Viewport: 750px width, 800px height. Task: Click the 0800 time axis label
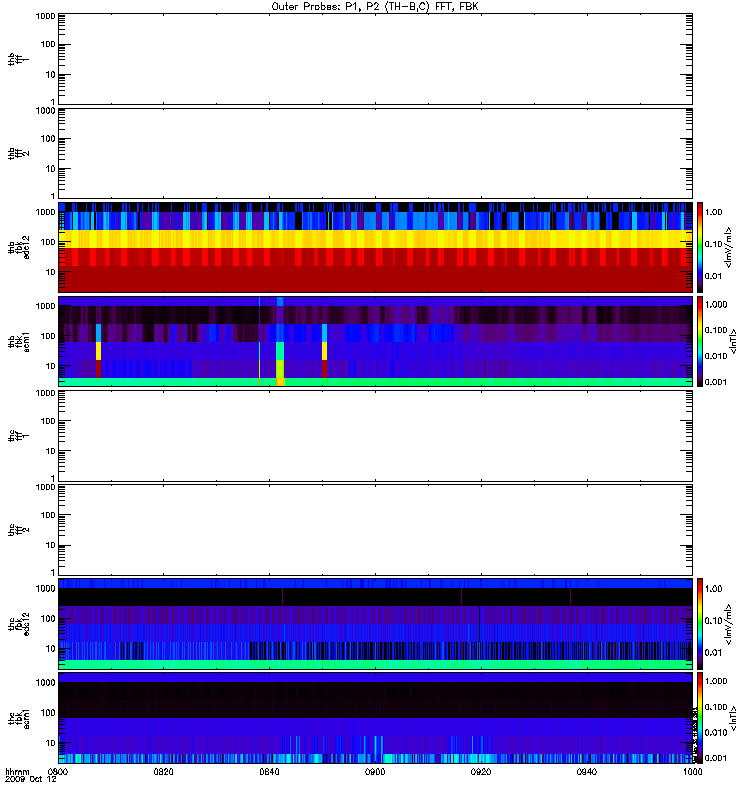(x=58, y=772)
